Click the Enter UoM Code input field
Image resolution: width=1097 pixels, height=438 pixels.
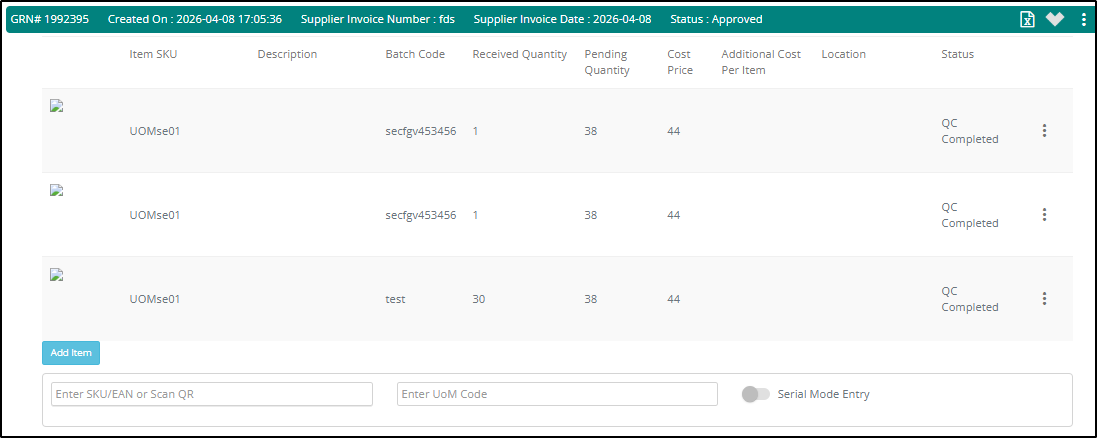tap(557, 394)
